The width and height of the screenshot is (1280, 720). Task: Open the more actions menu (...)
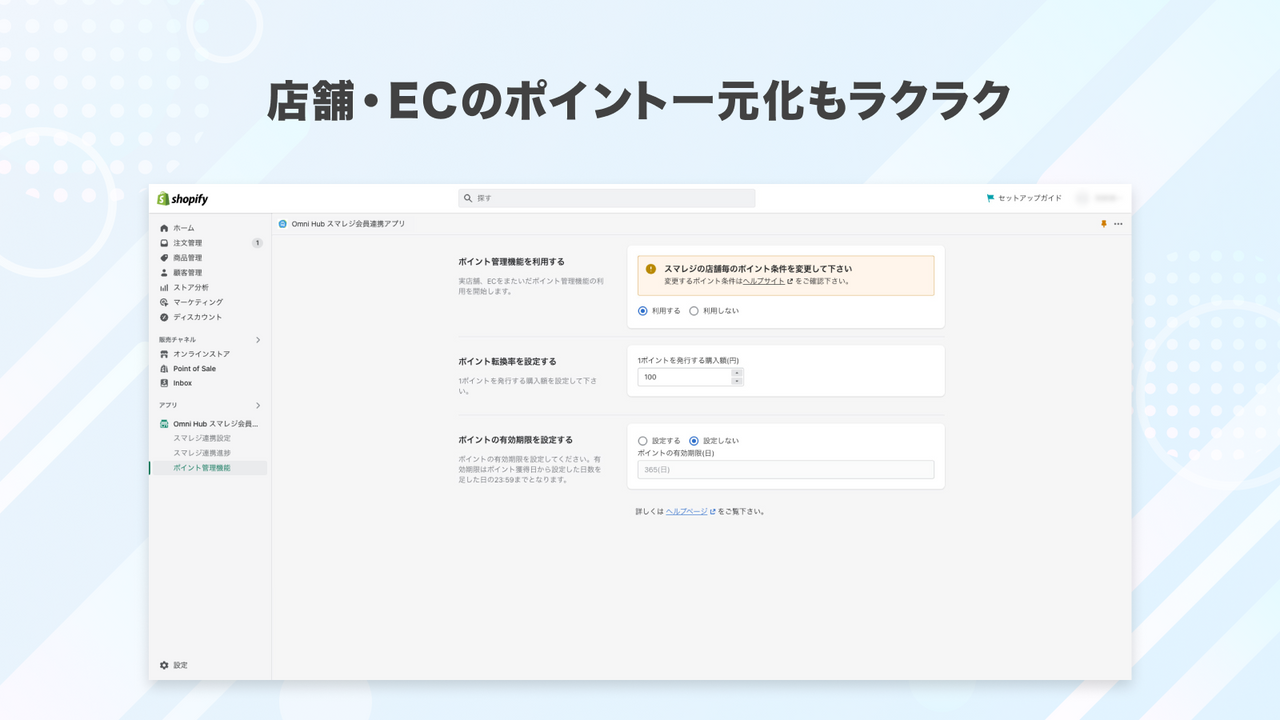click(1119, 224)
